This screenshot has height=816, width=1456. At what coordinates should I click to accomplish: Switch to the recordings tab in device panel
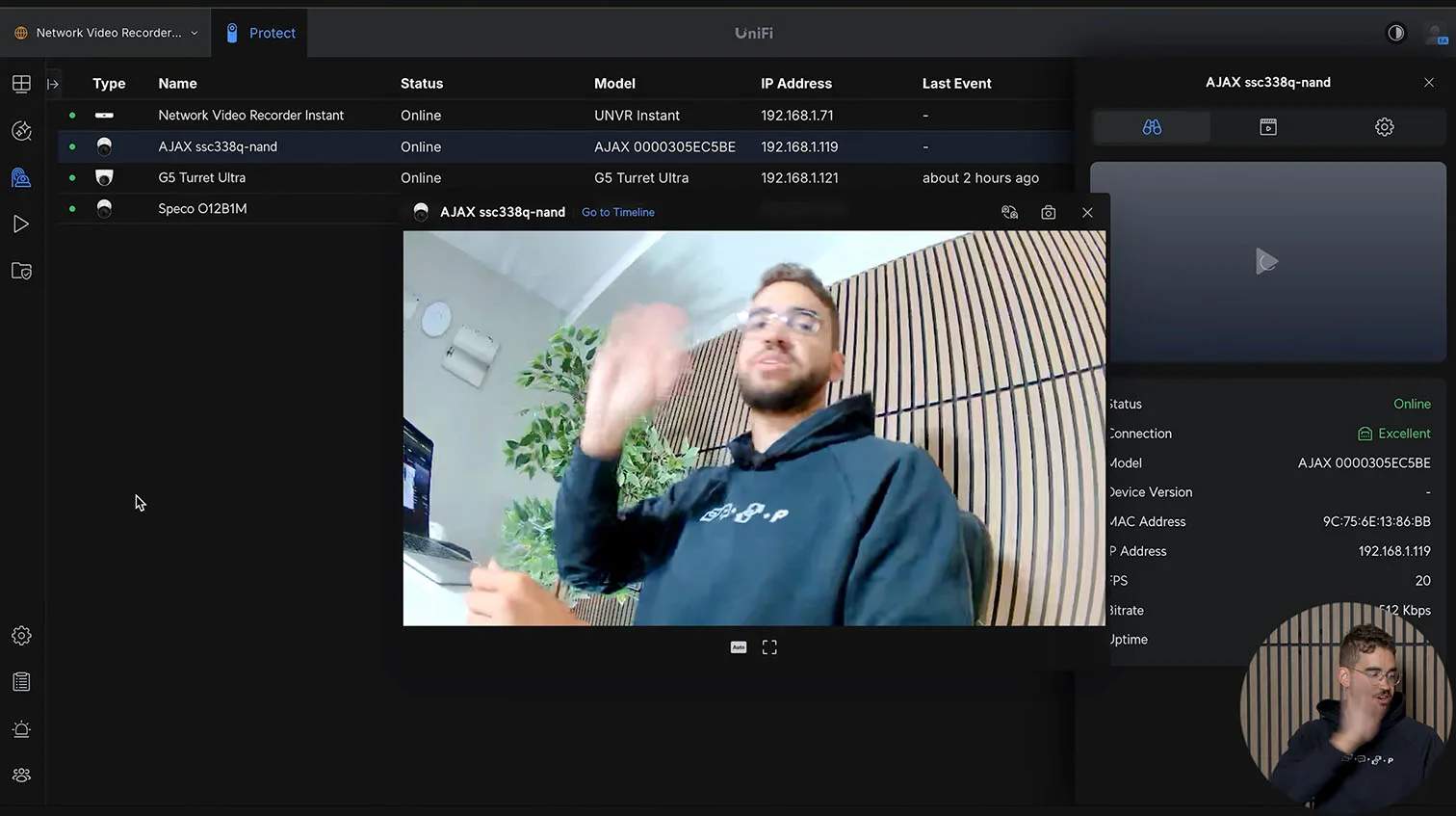click(1268, 127)
